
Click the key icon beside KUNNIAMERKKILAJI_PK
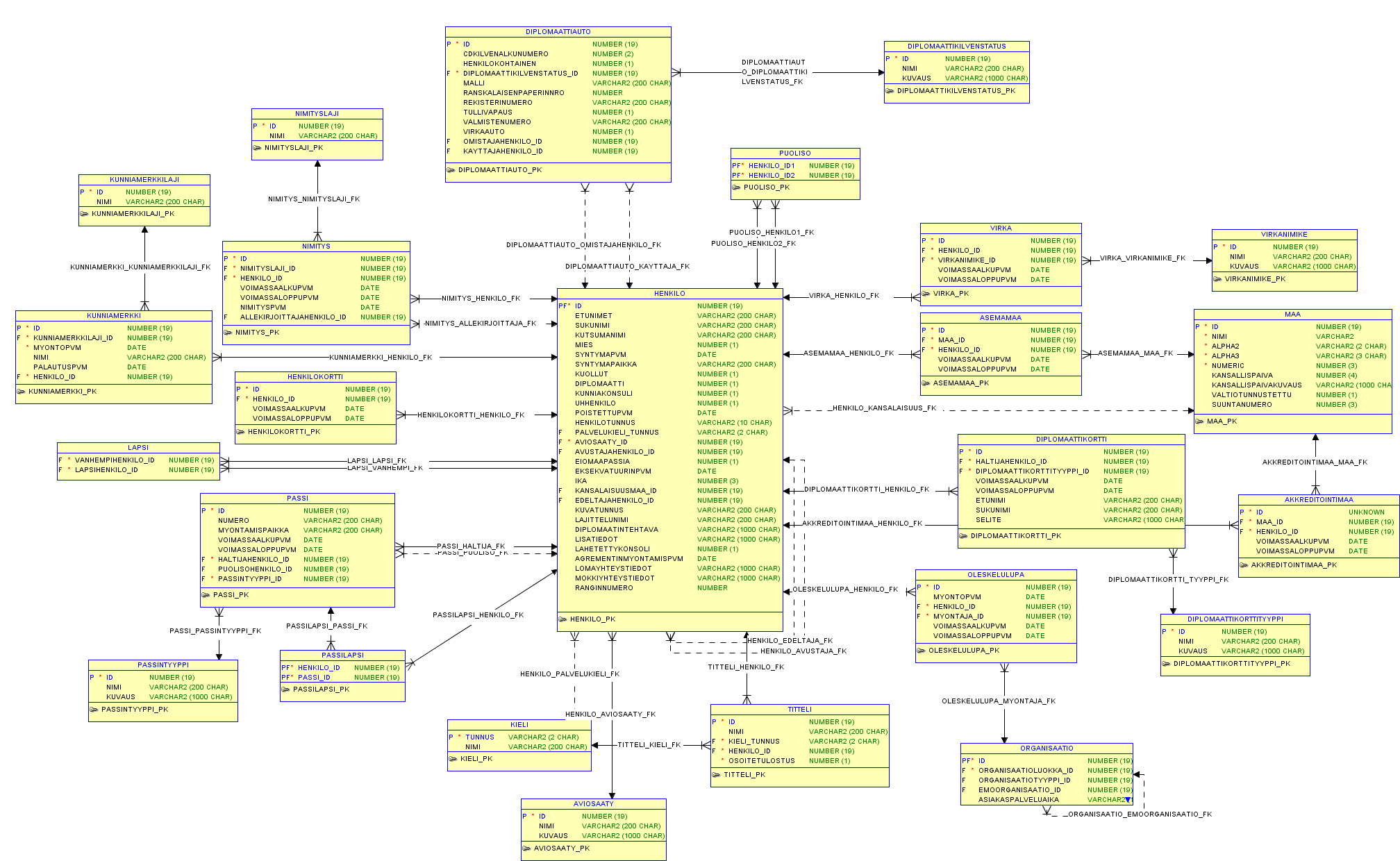(84, 214)
